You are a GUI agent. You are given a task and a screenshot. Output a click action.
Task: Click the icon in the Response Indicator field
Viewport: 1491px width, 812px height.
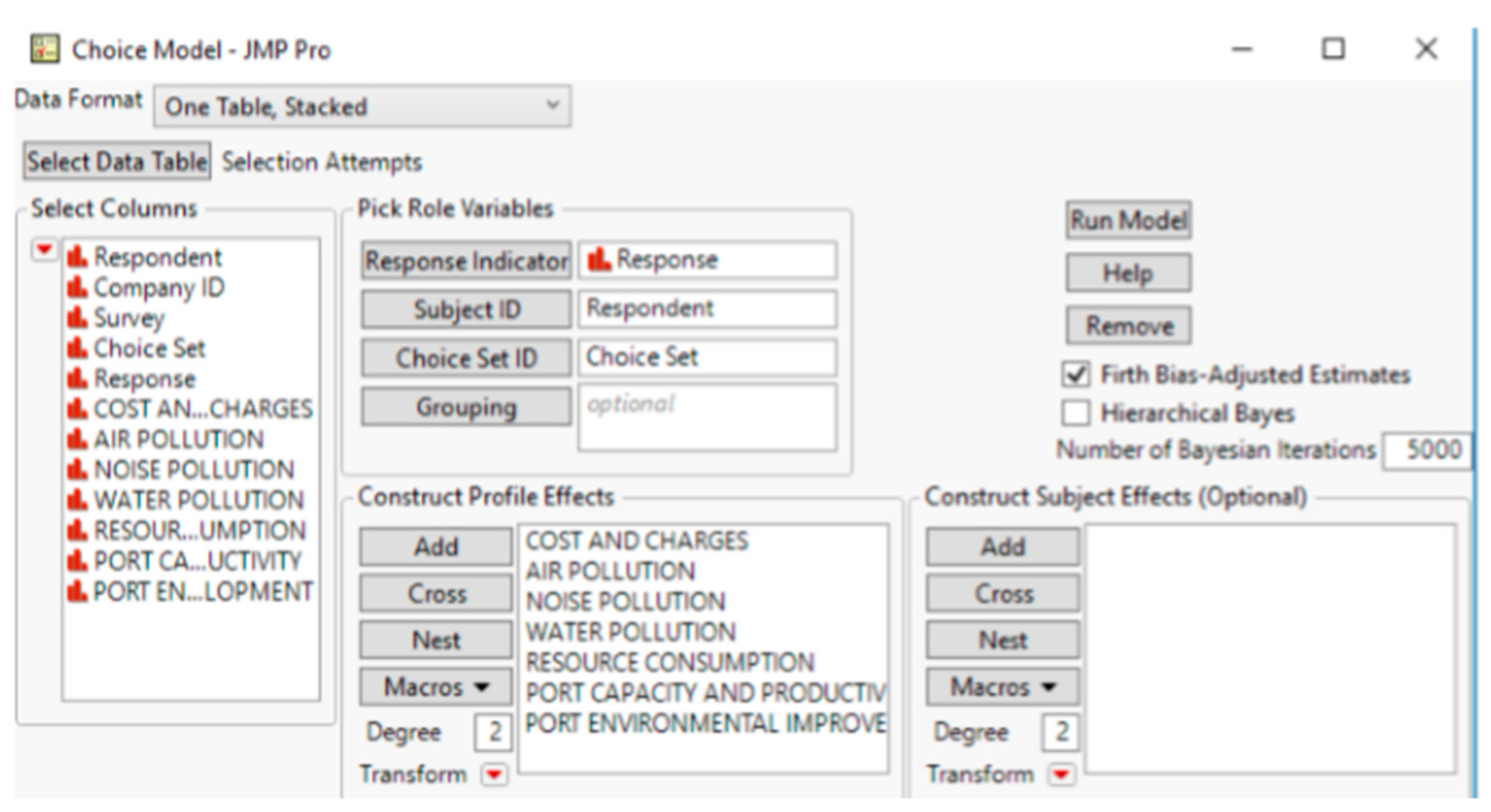599,259
